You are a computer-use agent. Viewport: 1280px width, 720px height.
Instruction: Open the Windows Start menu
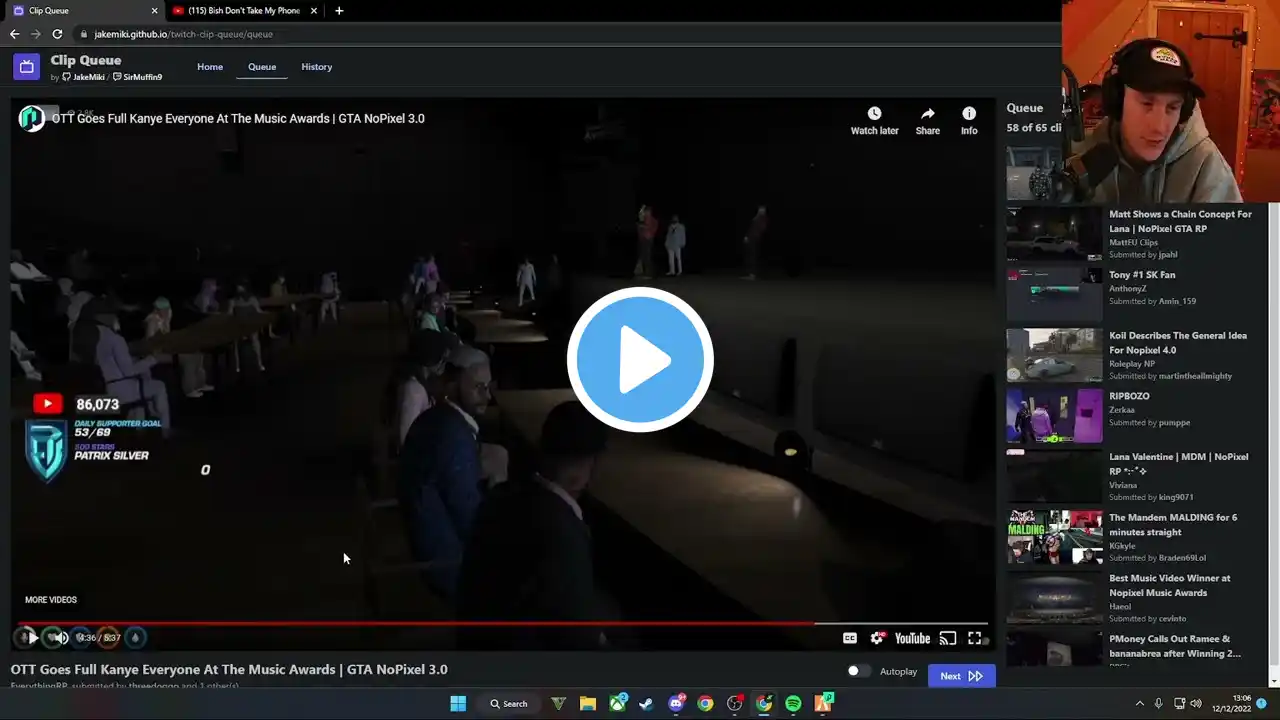pyautogui.click(x=458, y=703)
